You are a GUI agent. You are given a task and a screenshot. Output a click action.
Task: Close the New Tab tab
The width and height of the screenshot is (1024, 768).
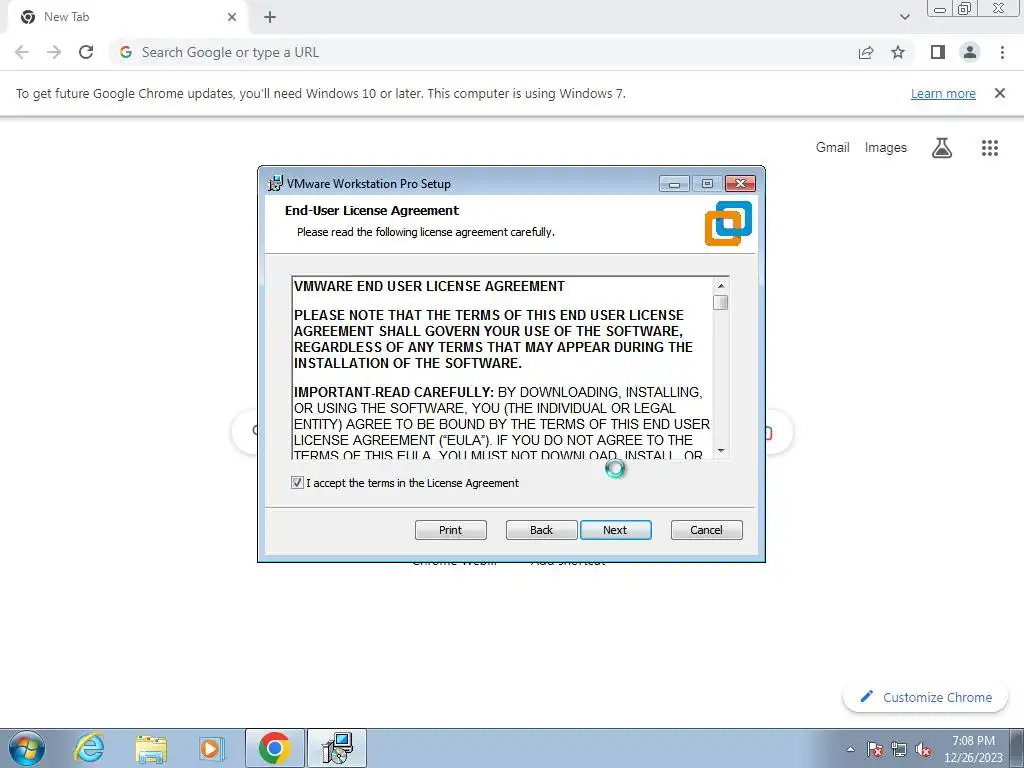tap(232, 17)
